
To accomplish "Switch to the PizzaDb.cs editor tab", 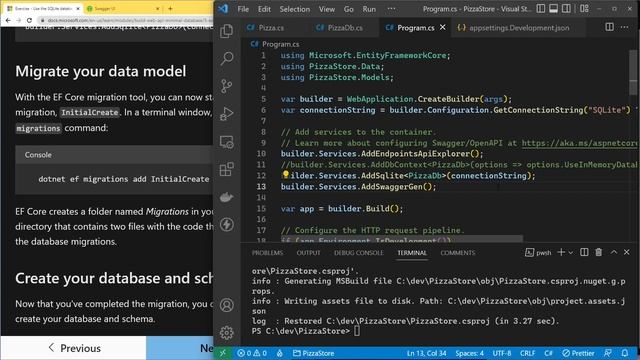I will (x=345, y=27).
